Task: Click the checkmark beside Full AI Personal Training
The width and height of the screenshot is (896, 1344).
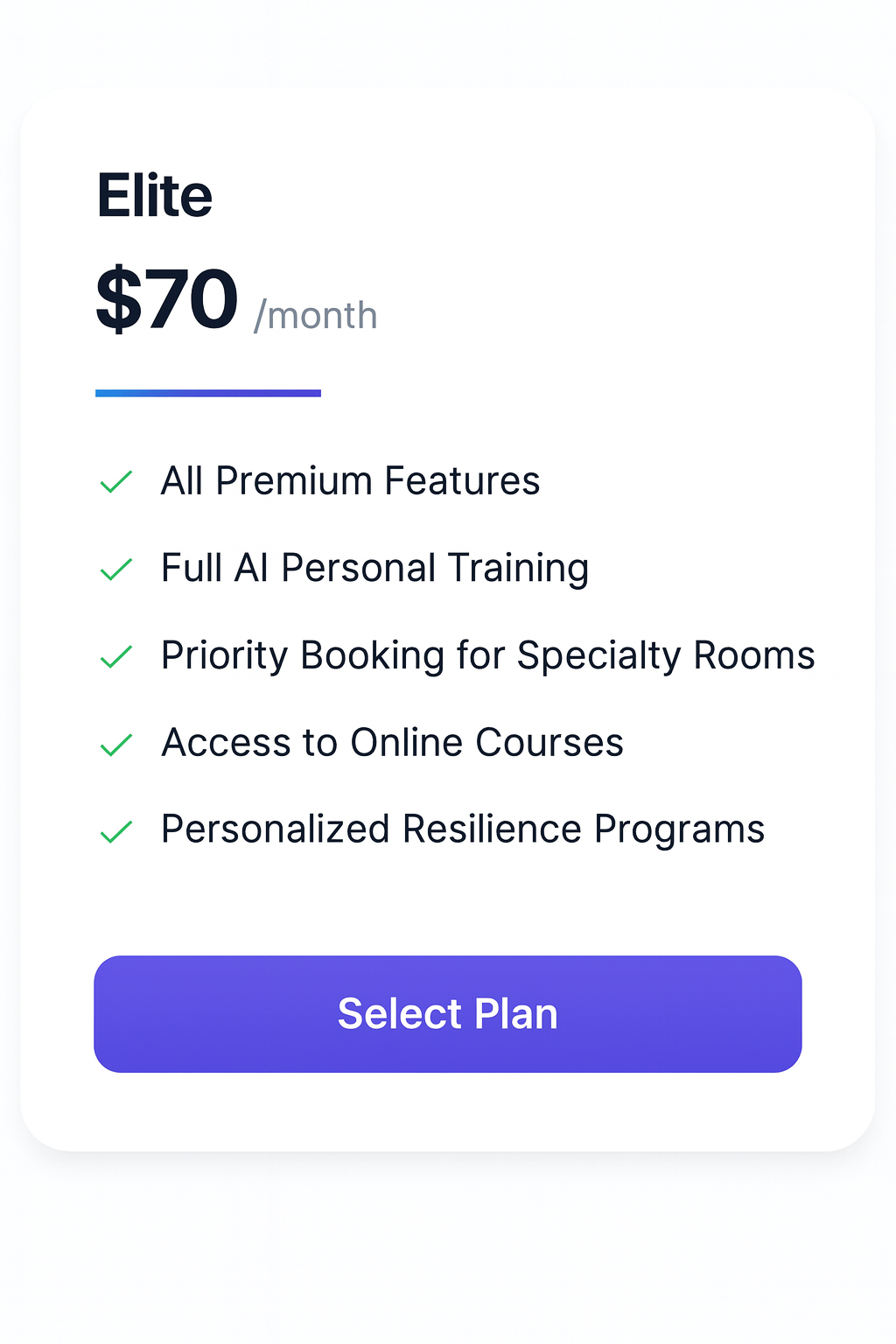Action: click(115, 569)
